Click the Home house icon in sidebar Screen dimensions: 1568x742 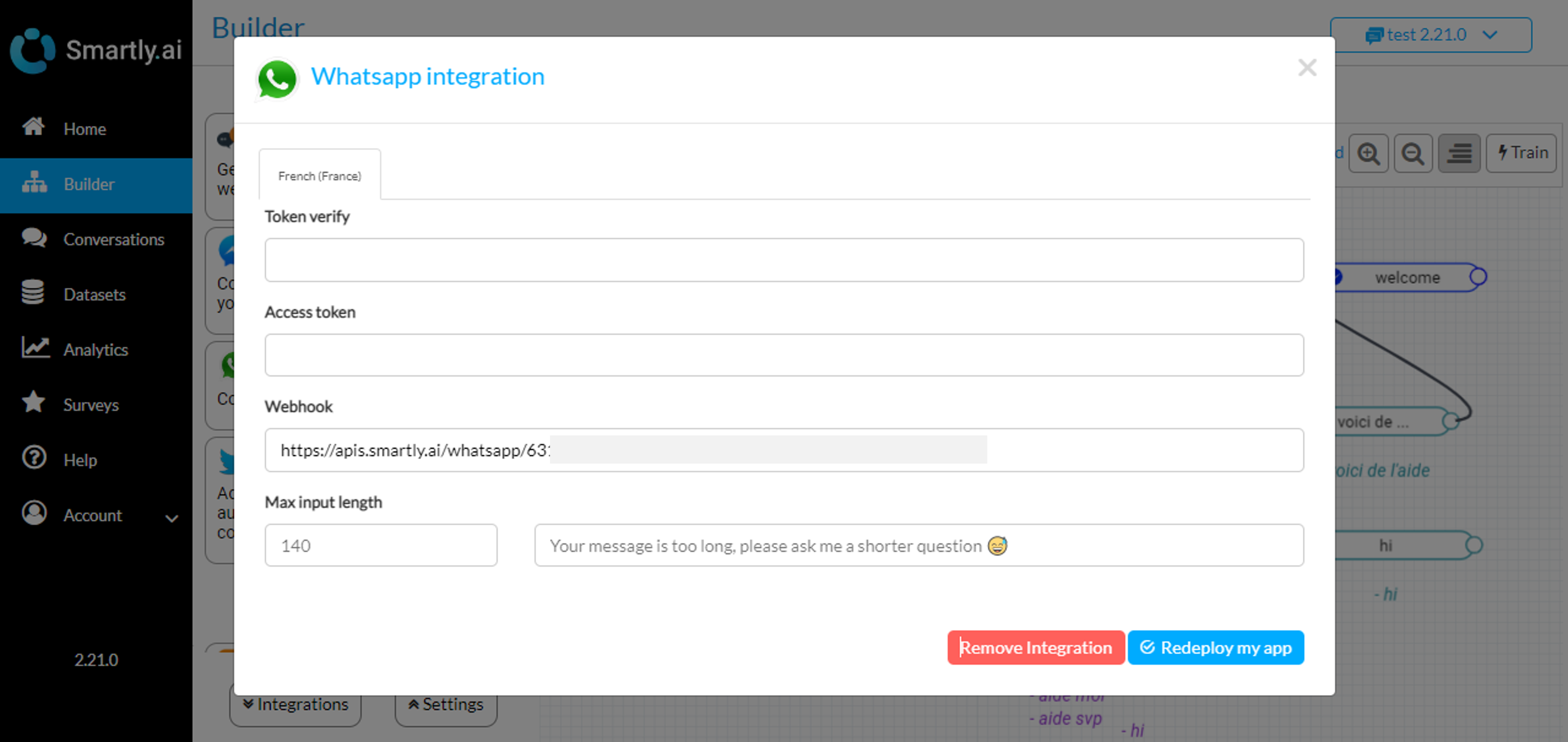[34, 127]
